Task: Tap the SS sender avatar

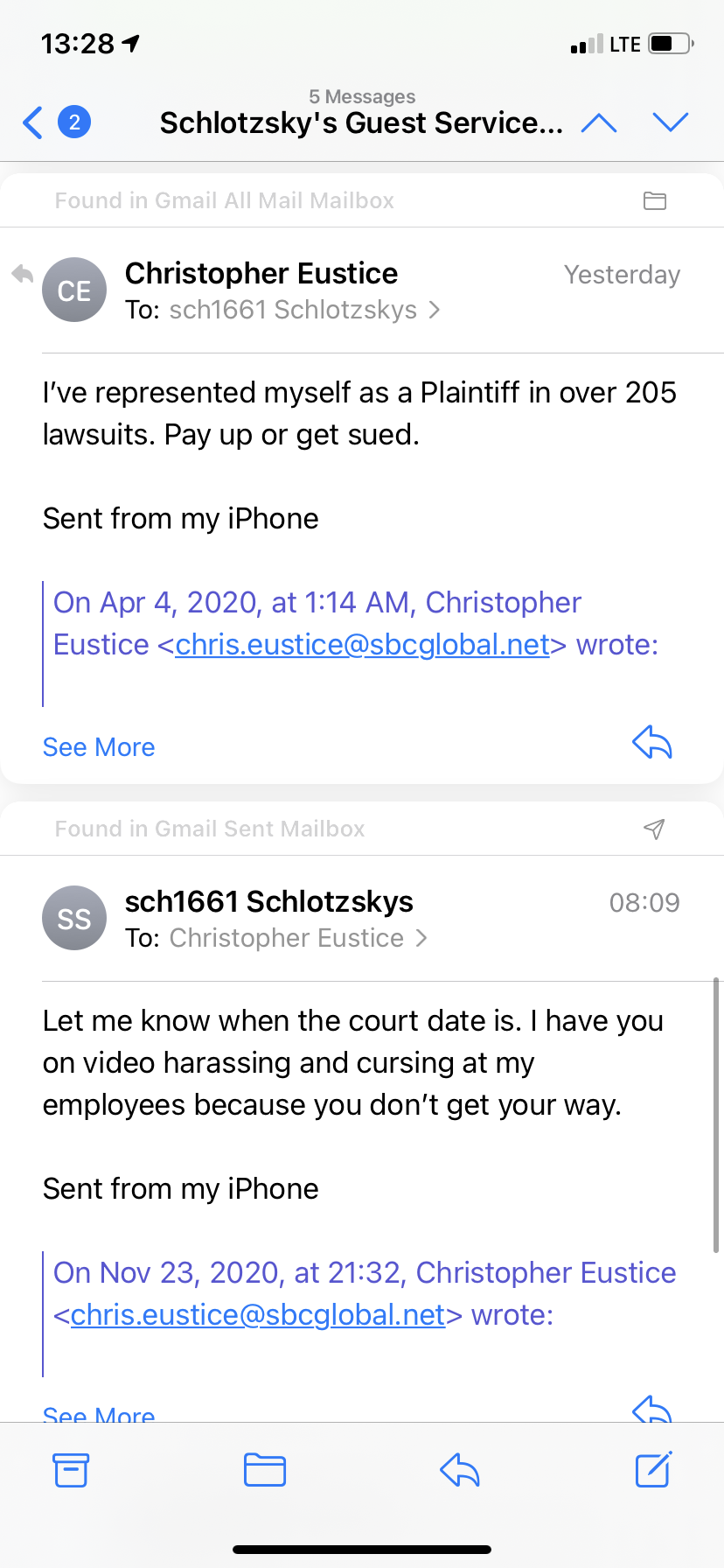Action: pyautogui.click(x=74, y=918)
